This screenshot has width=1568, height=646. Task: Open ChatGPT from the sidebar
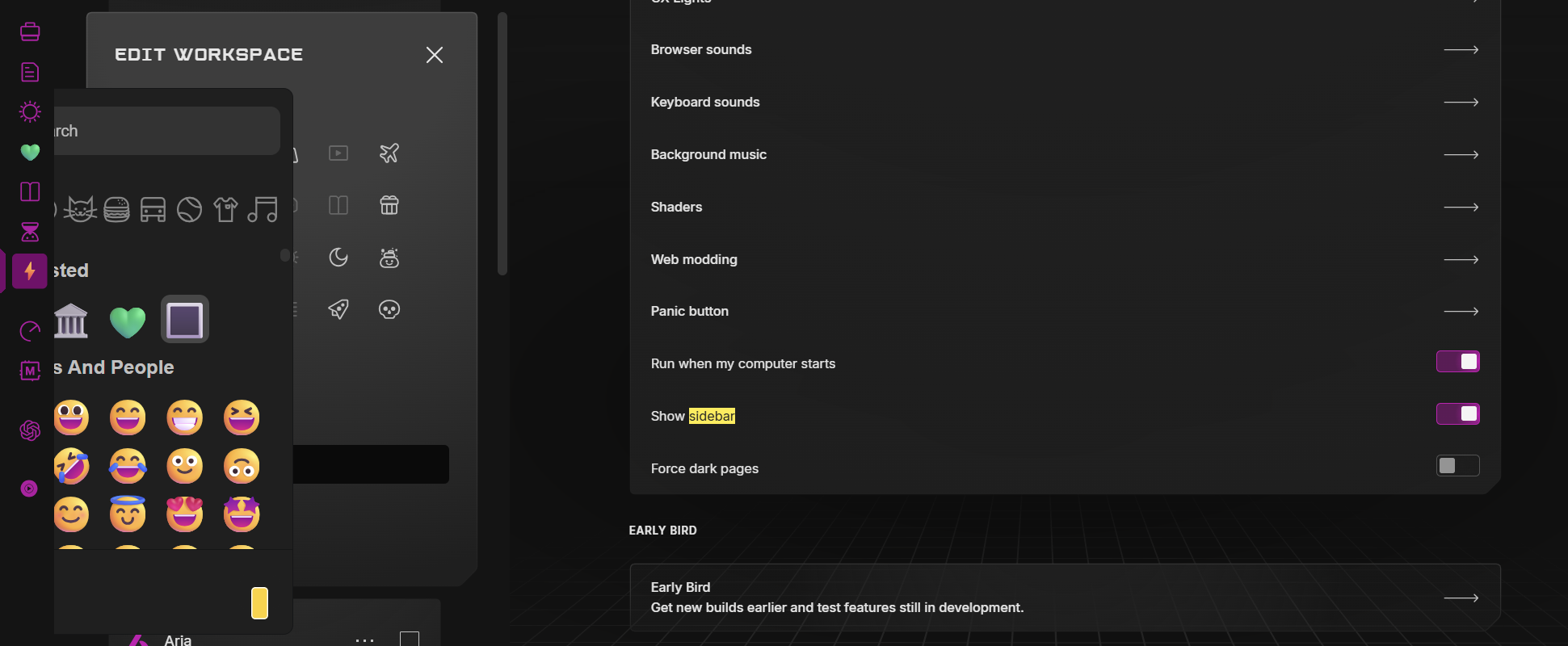point(30,430)
